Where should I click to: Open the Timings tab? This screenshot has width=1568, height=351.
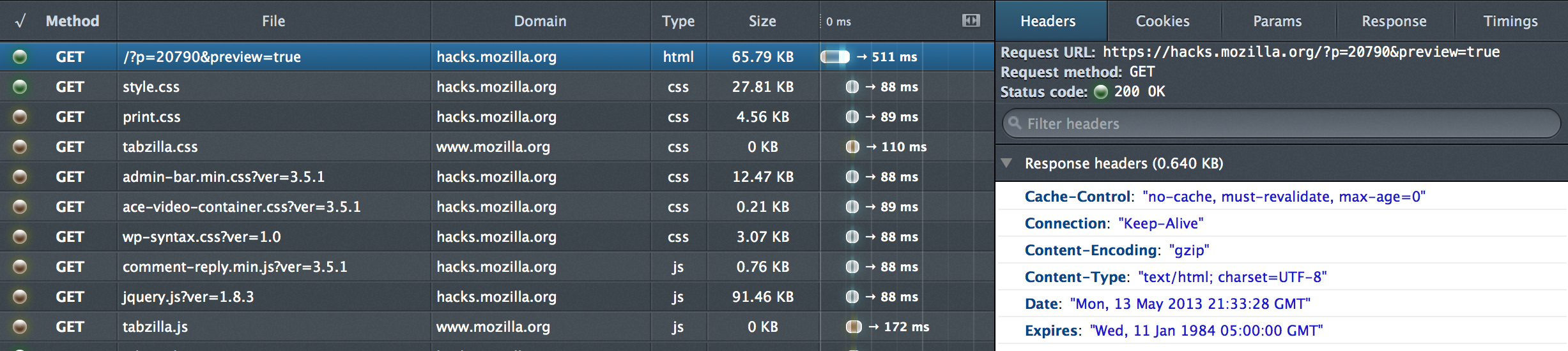[1510, 21]
